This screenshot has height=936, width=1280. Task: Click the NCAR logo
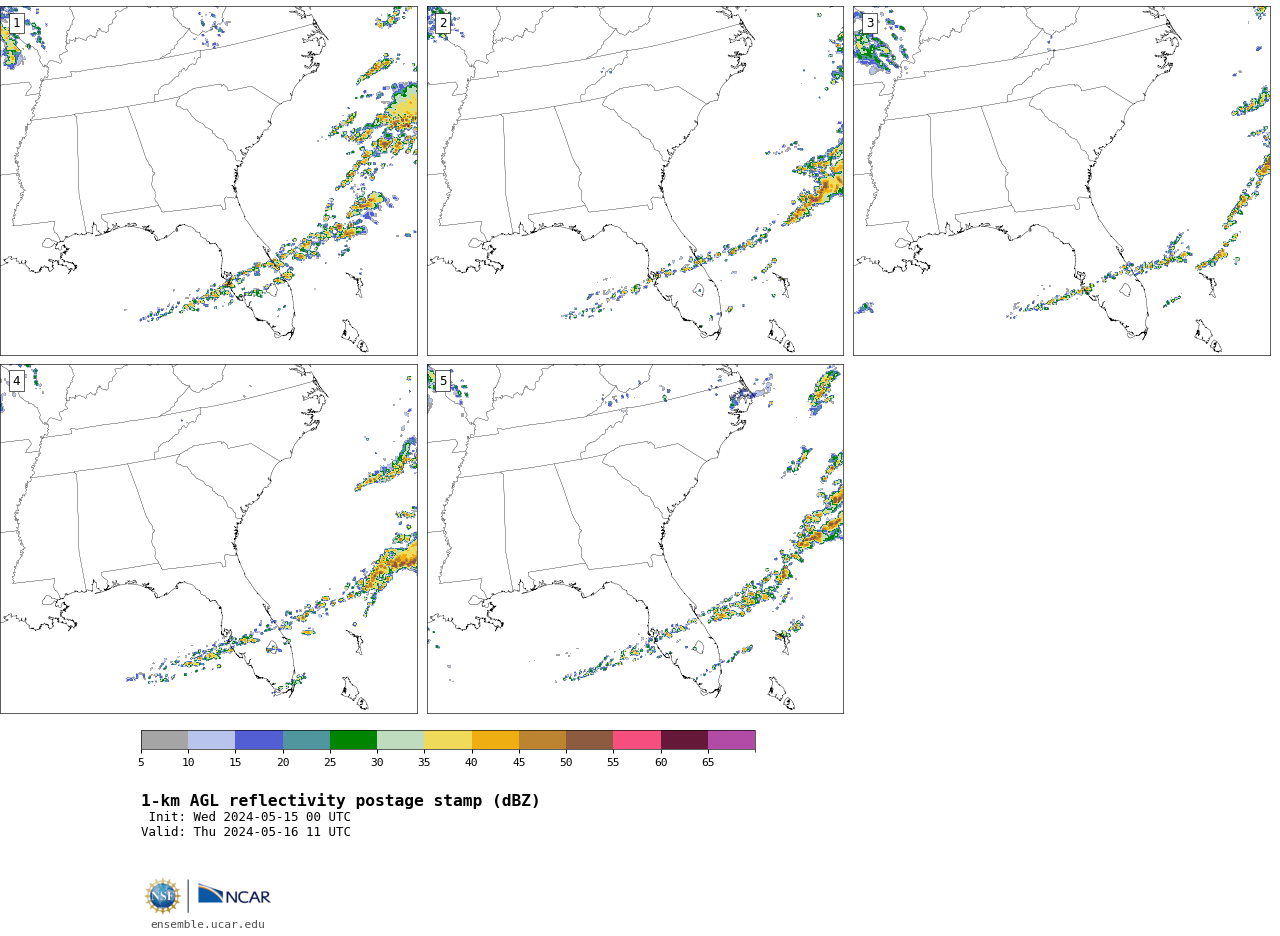click(x=234, y=895)
